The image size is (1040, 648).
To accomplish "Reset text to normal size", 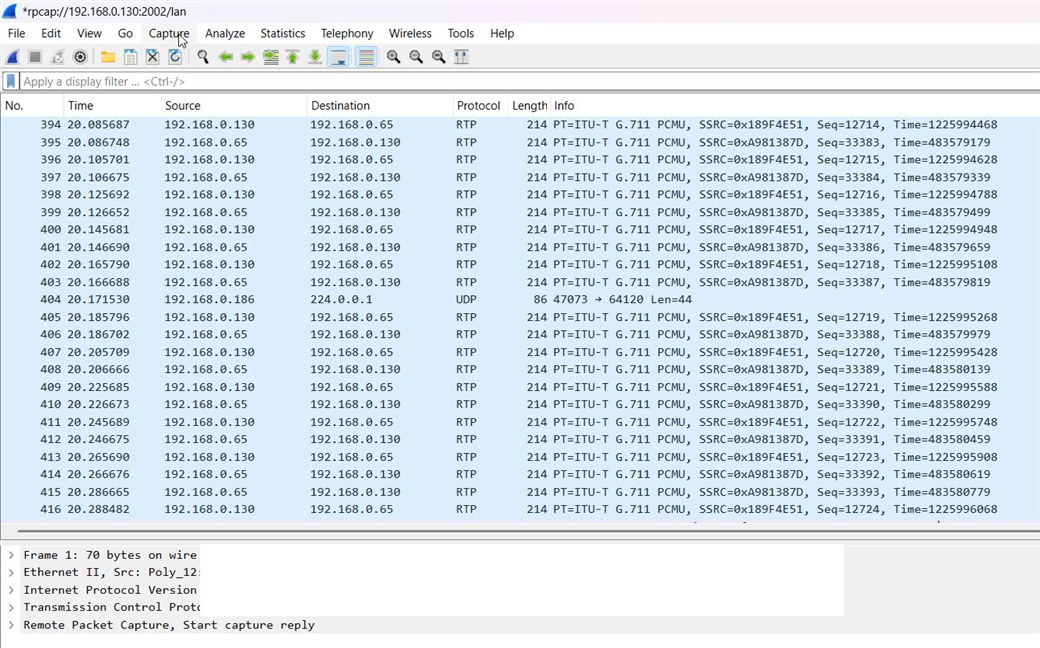I will point(438,57).
